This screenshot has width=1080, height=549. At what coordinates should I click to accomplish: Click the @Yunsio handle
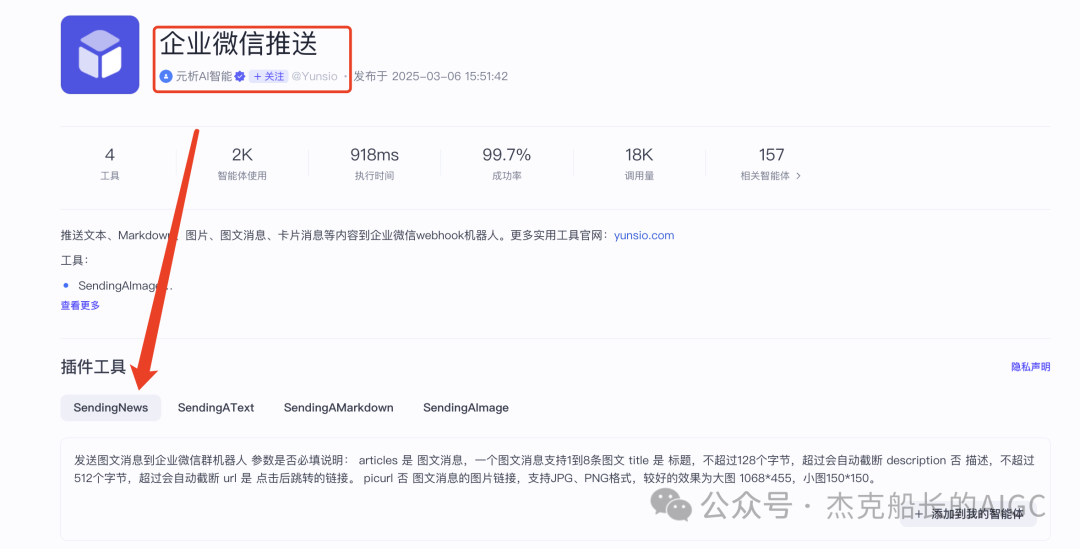[314, 76]
